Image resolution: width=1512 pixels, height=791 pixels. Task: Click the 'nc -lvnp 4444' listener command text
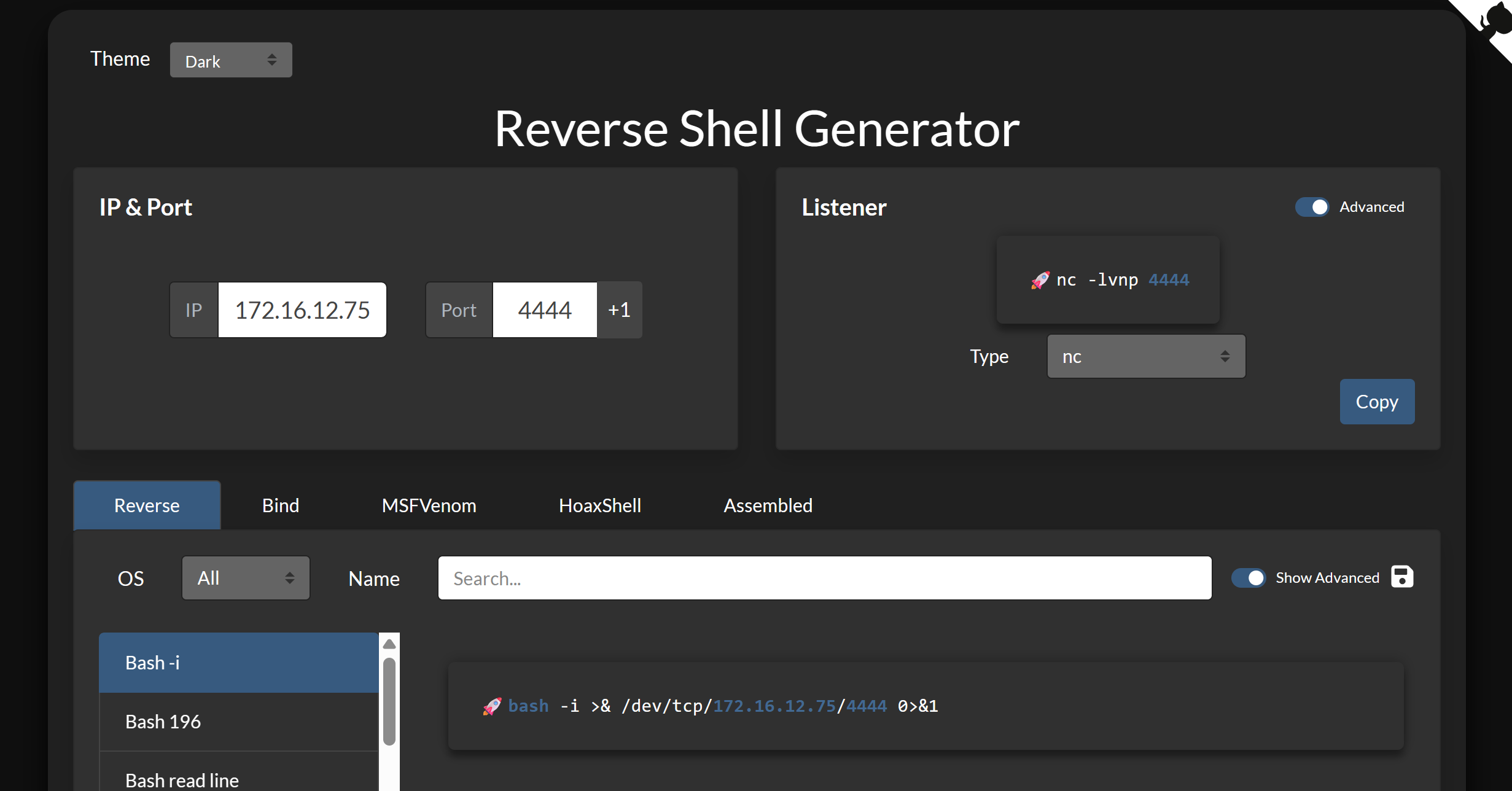click(x=1123, y=280)
